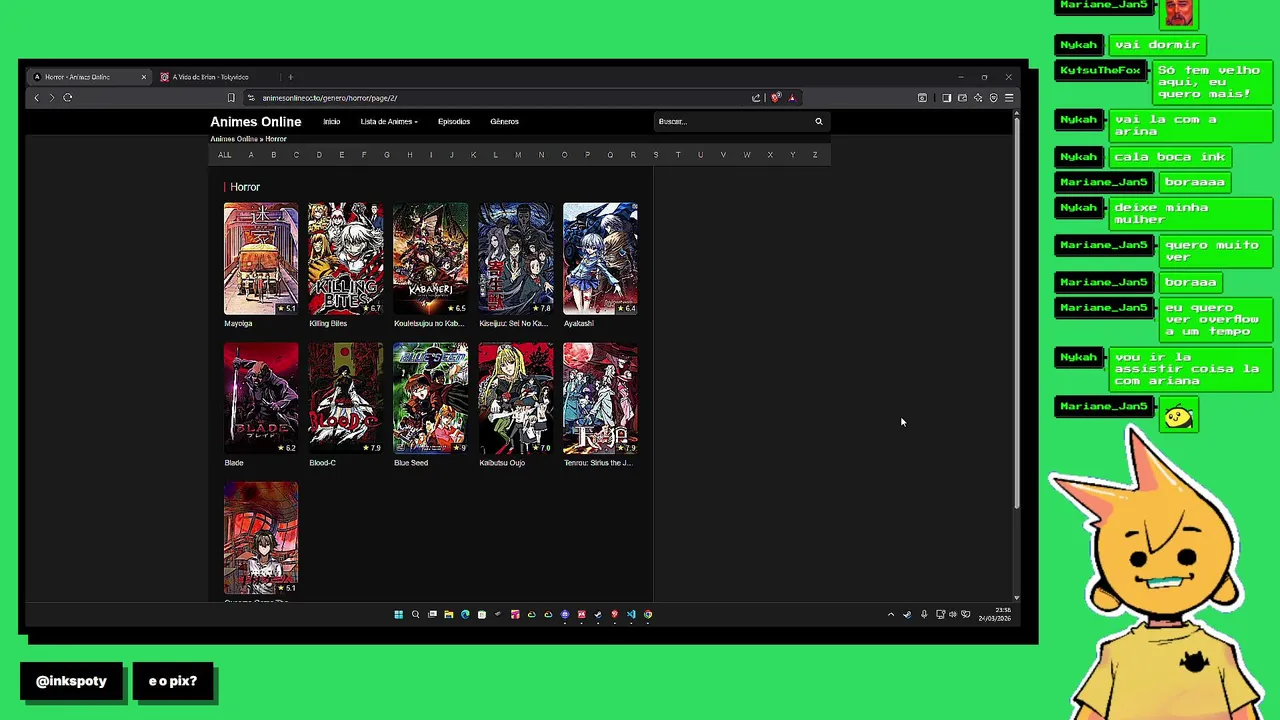Open Steam from the taskbar
1280x720 pixels.
(x=598, y=614)
